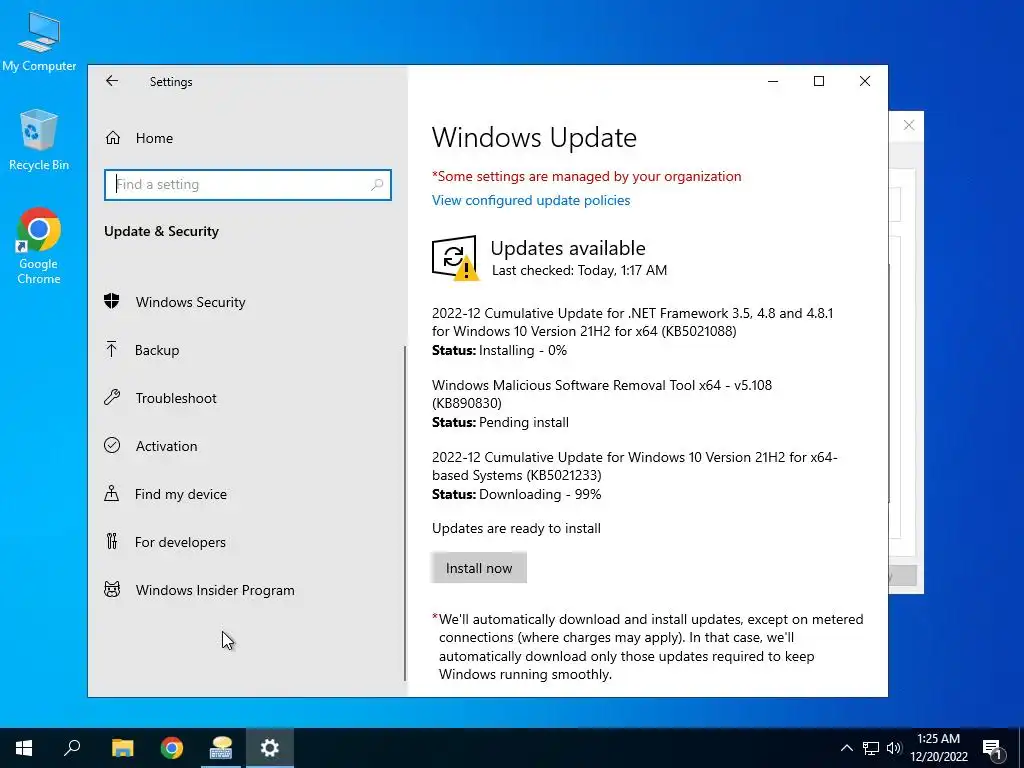Click the Install now button
This screenshot has height=768, width=1024.
tap(479, 568)
